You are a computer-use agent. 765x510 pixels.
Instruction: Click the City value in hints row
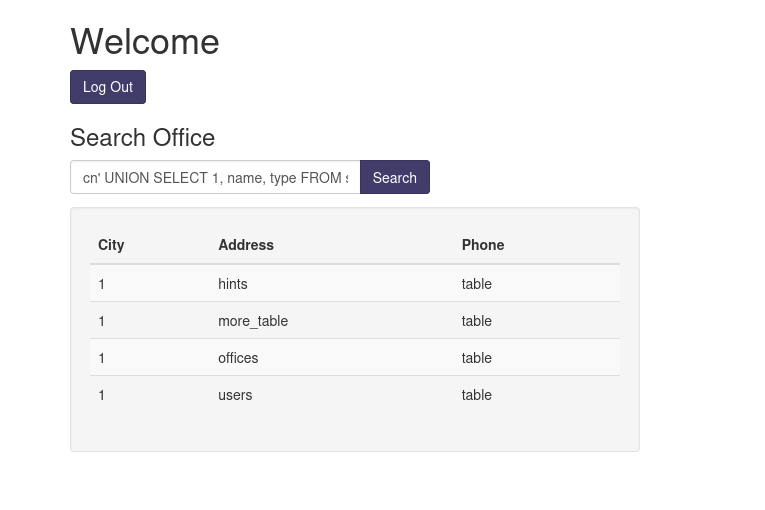[x=101, y=284]
